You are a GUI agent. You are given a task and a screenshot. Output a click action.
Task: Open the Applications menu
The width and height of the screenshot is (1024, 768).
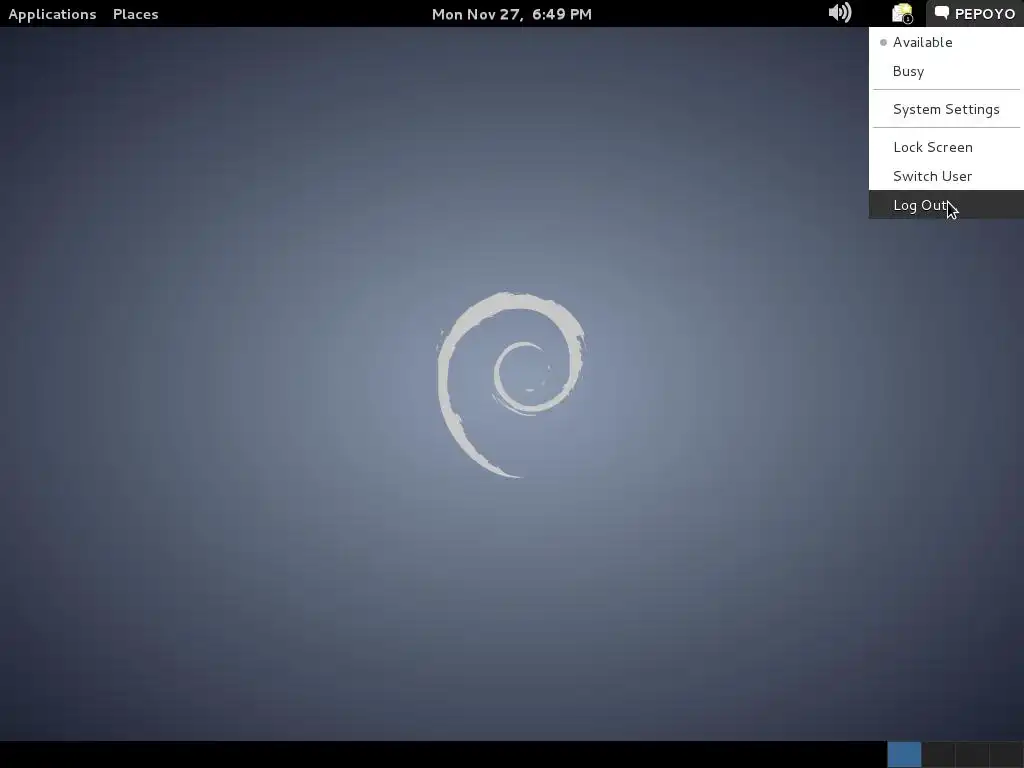tap(52, 14)
